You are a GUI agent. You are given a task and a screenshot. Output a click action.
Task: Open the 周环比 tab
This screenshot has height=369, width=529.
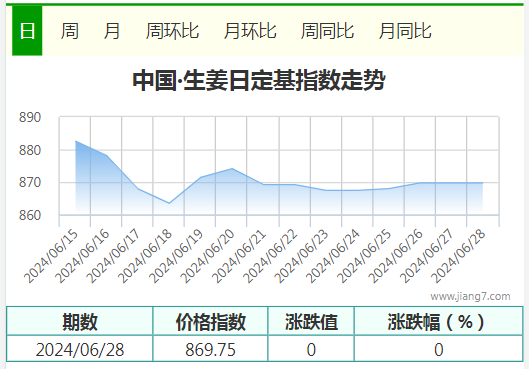tap(172, 31)
